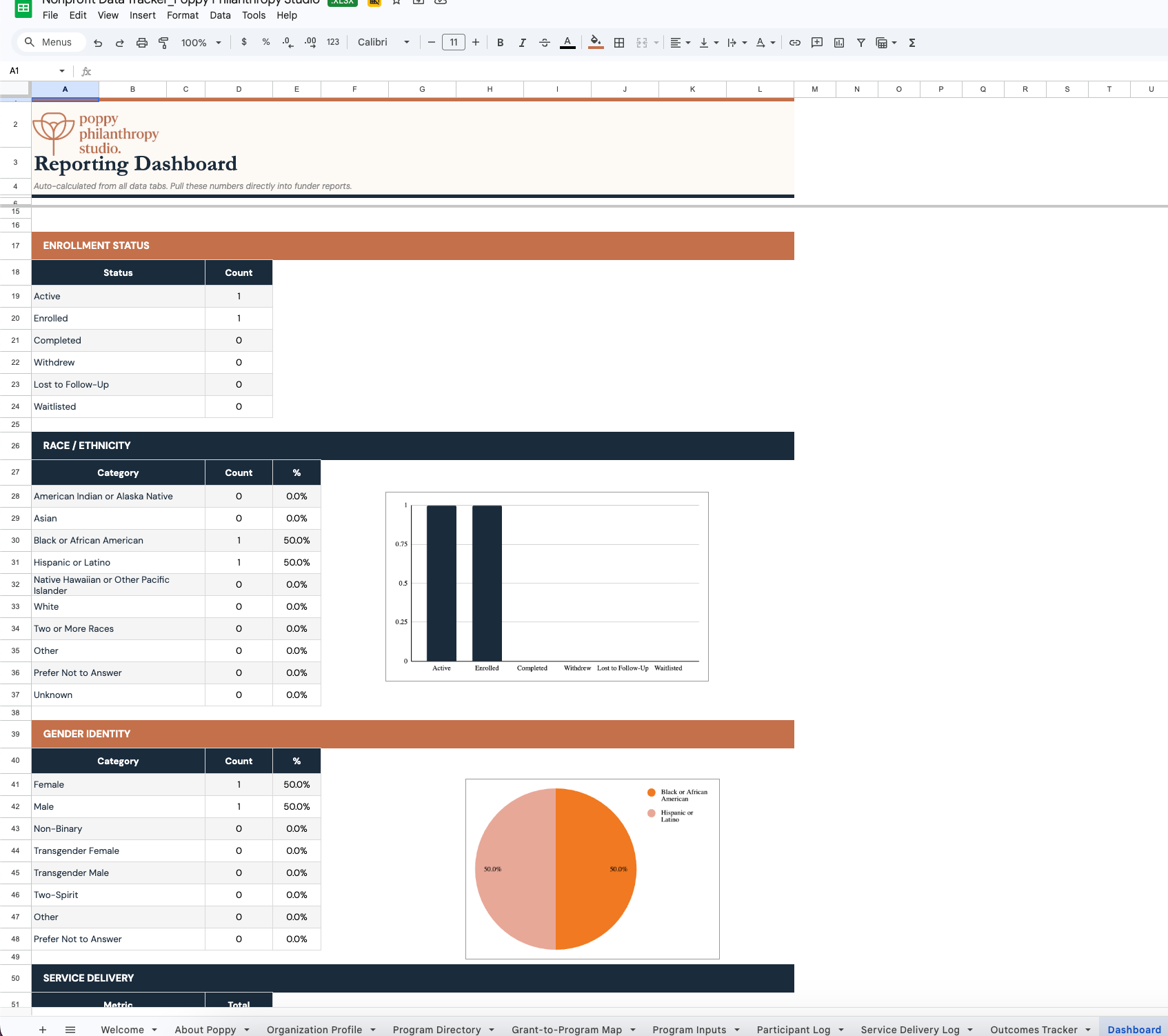Add a new sheet with plus button

click(x=43, y=1029)
